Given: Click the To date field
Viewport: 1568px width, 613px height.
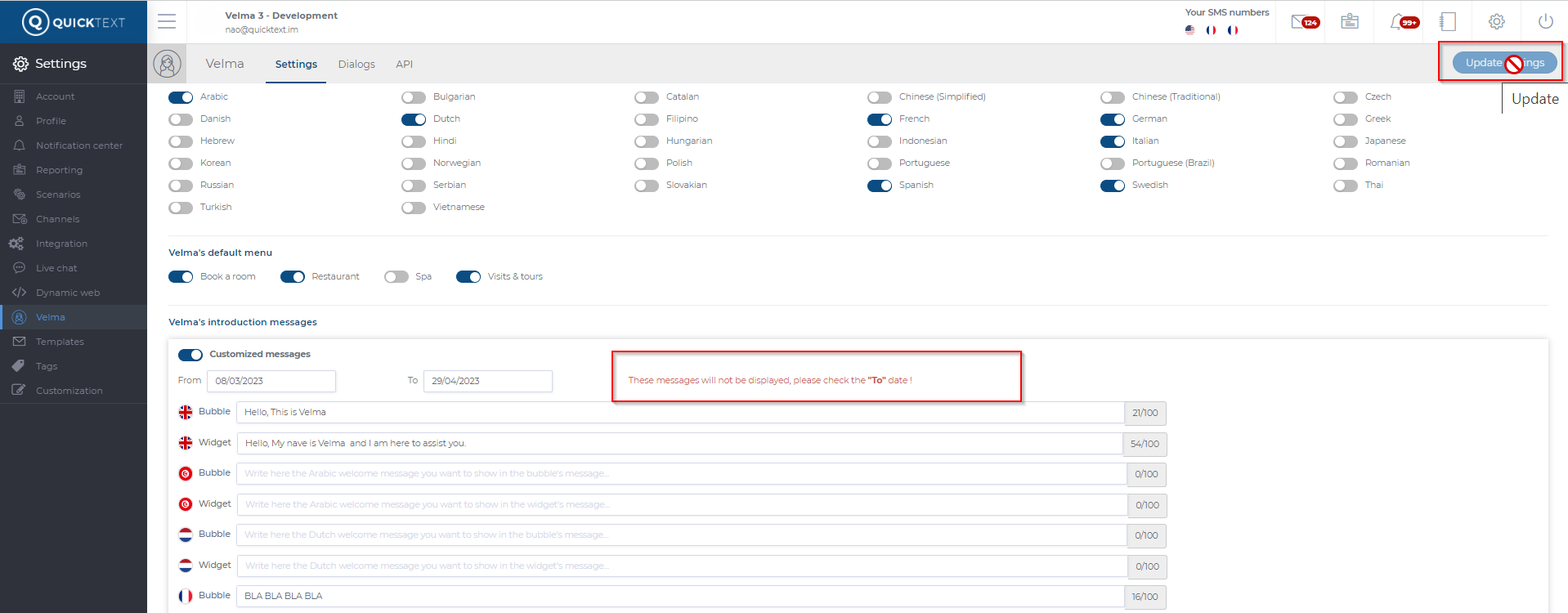Looking at the screenshot, I should 487,381.
